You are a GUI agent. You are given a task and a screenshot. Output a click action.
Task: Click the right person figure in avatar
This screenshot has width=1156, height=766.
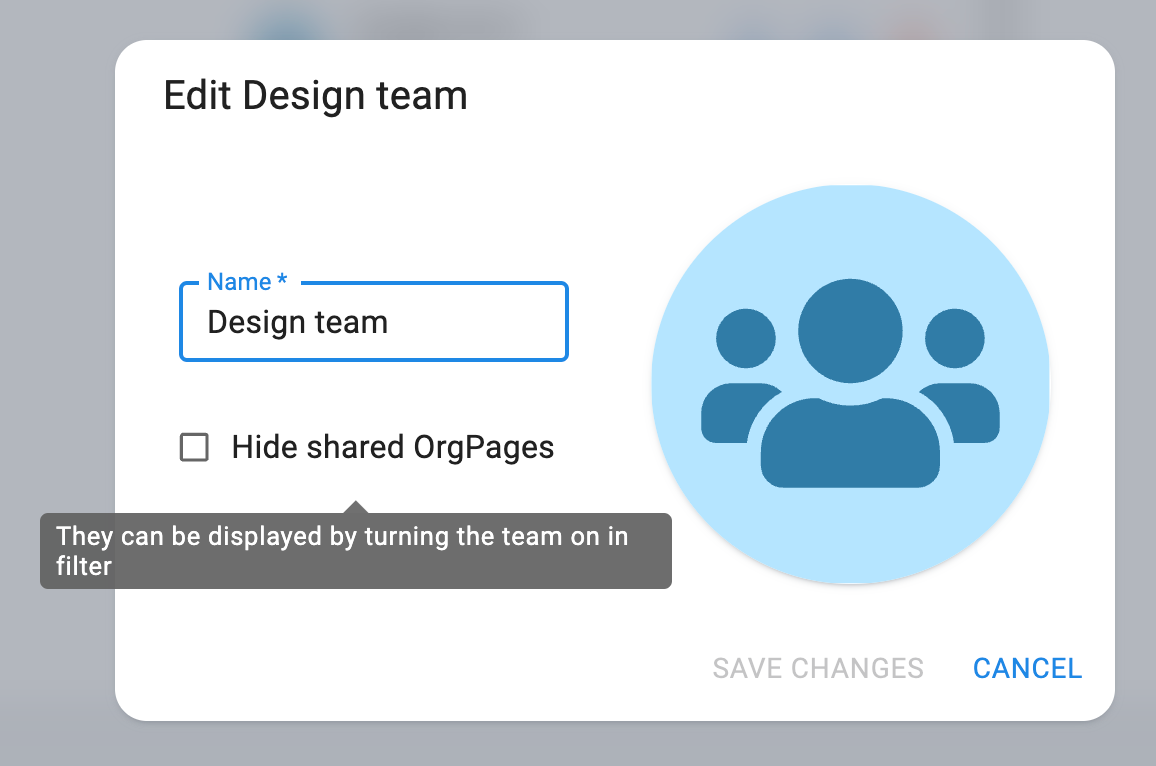(956, 380)
